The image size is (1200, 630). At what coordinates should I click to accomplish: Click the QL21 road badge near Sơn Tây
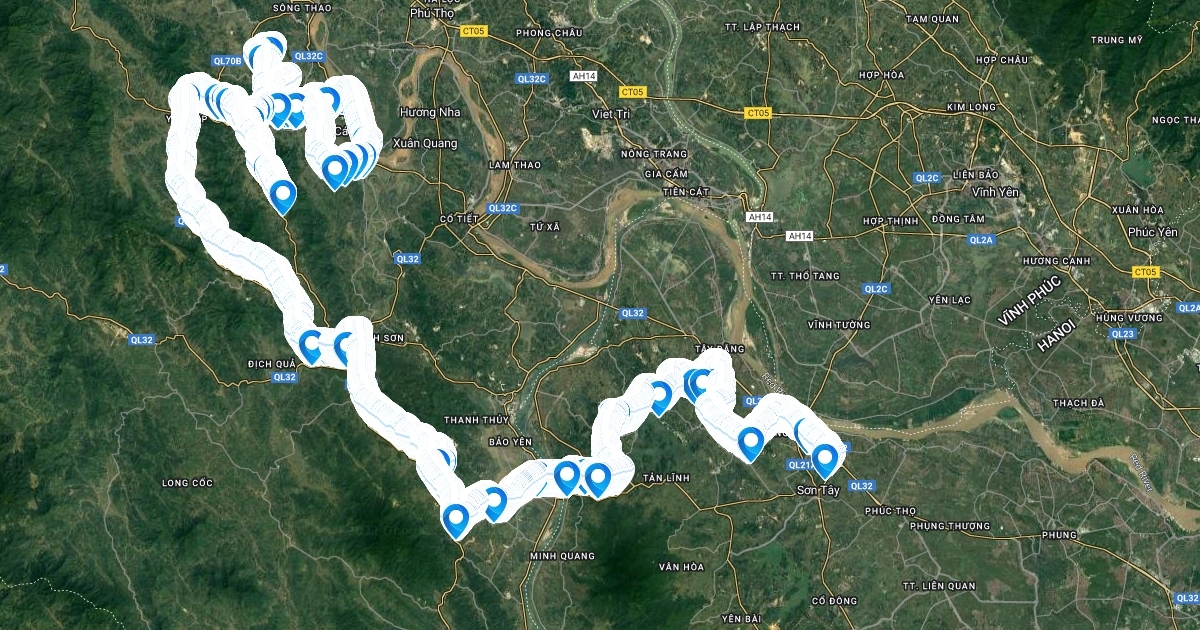[799, 464]
